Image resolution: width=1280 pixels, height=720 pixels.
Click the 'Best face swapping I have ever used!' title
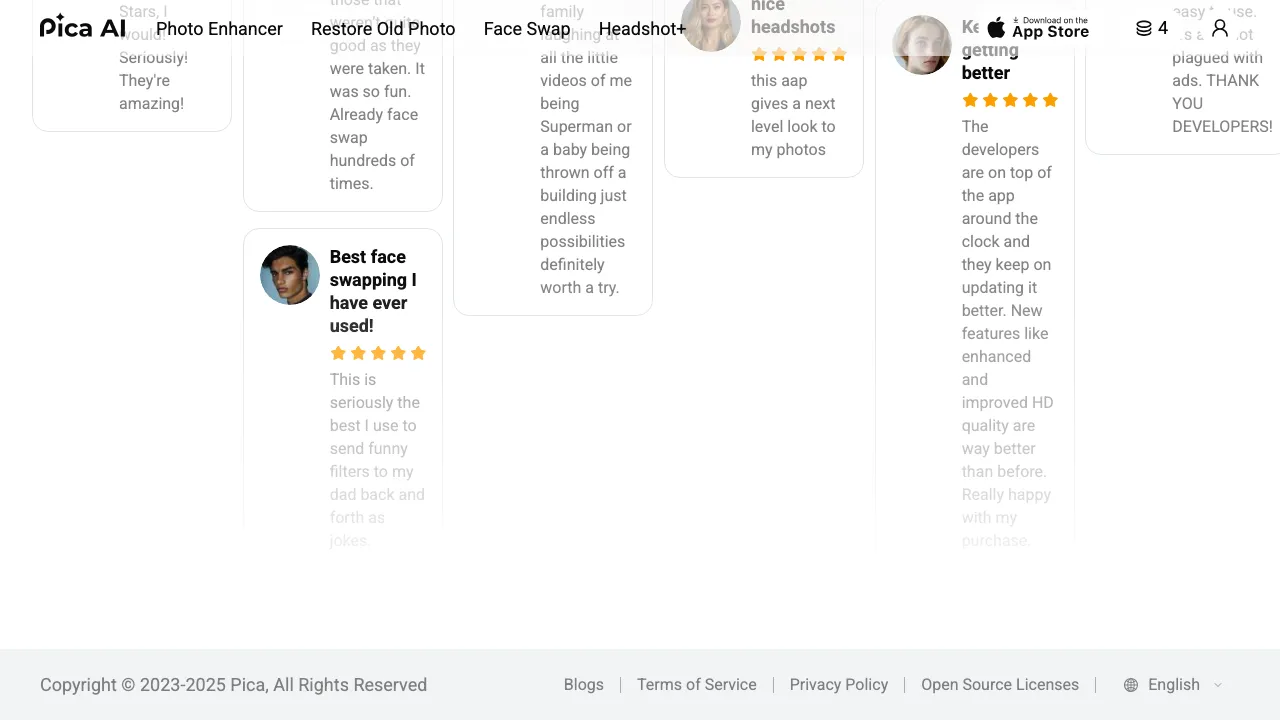pyautogui.click(x=373, y=291)
